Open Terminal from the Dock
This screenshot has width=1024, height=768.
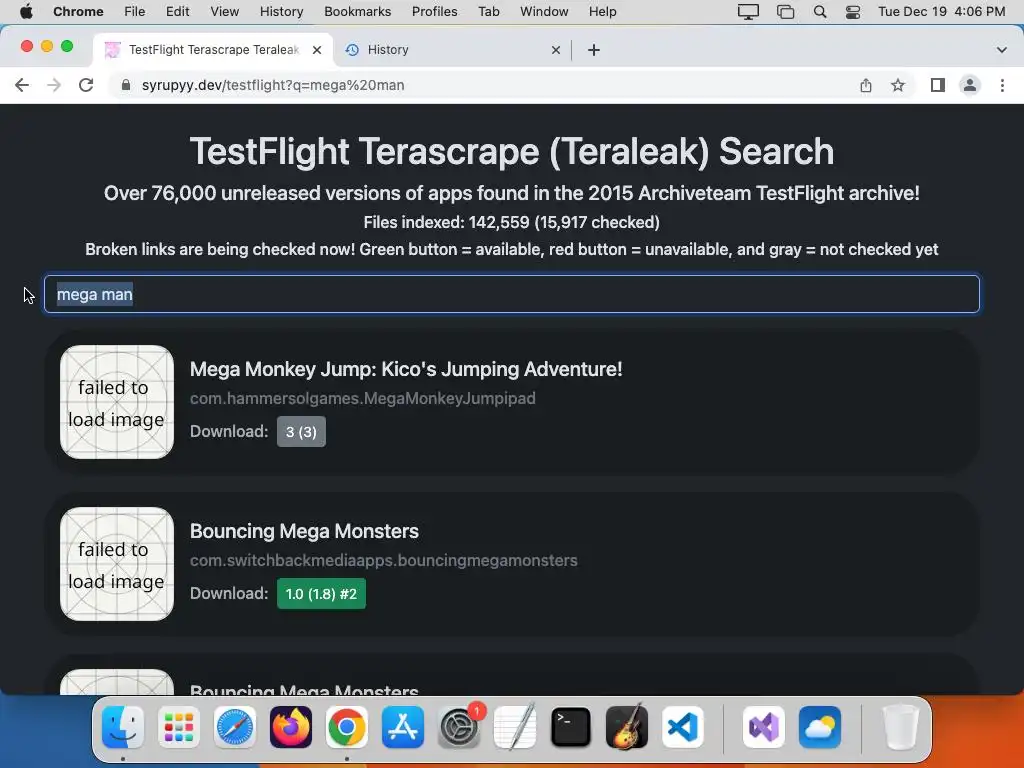pos(571,727)
